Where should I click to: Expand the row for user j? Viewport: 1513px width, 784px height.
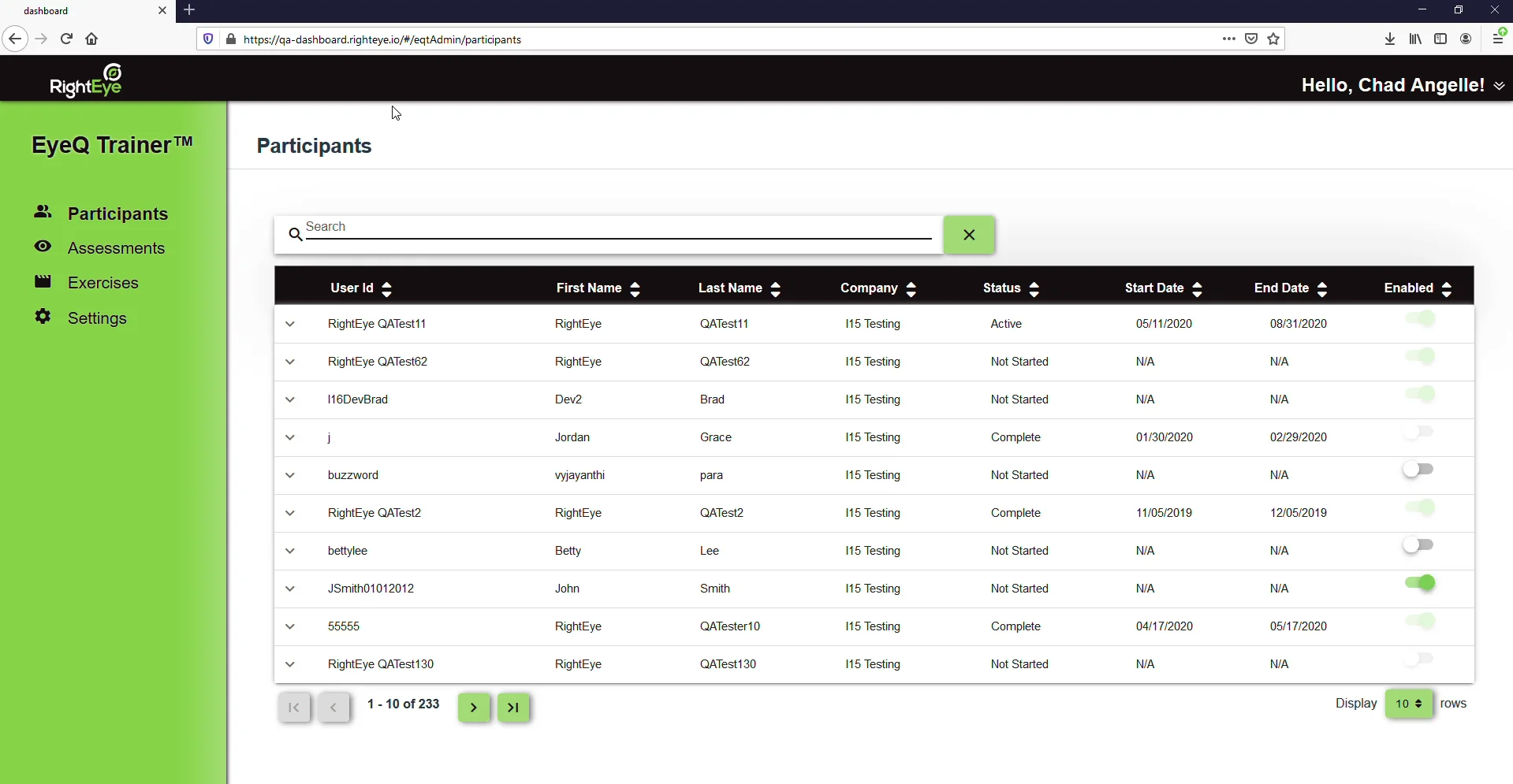tap(290, 437)
